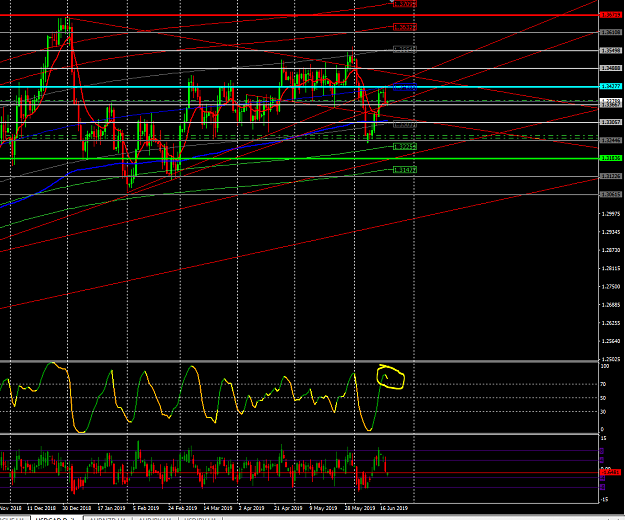Click the oscillator 70 level label
This screenshot has height=520, width=625.
[x=603, y=384]
